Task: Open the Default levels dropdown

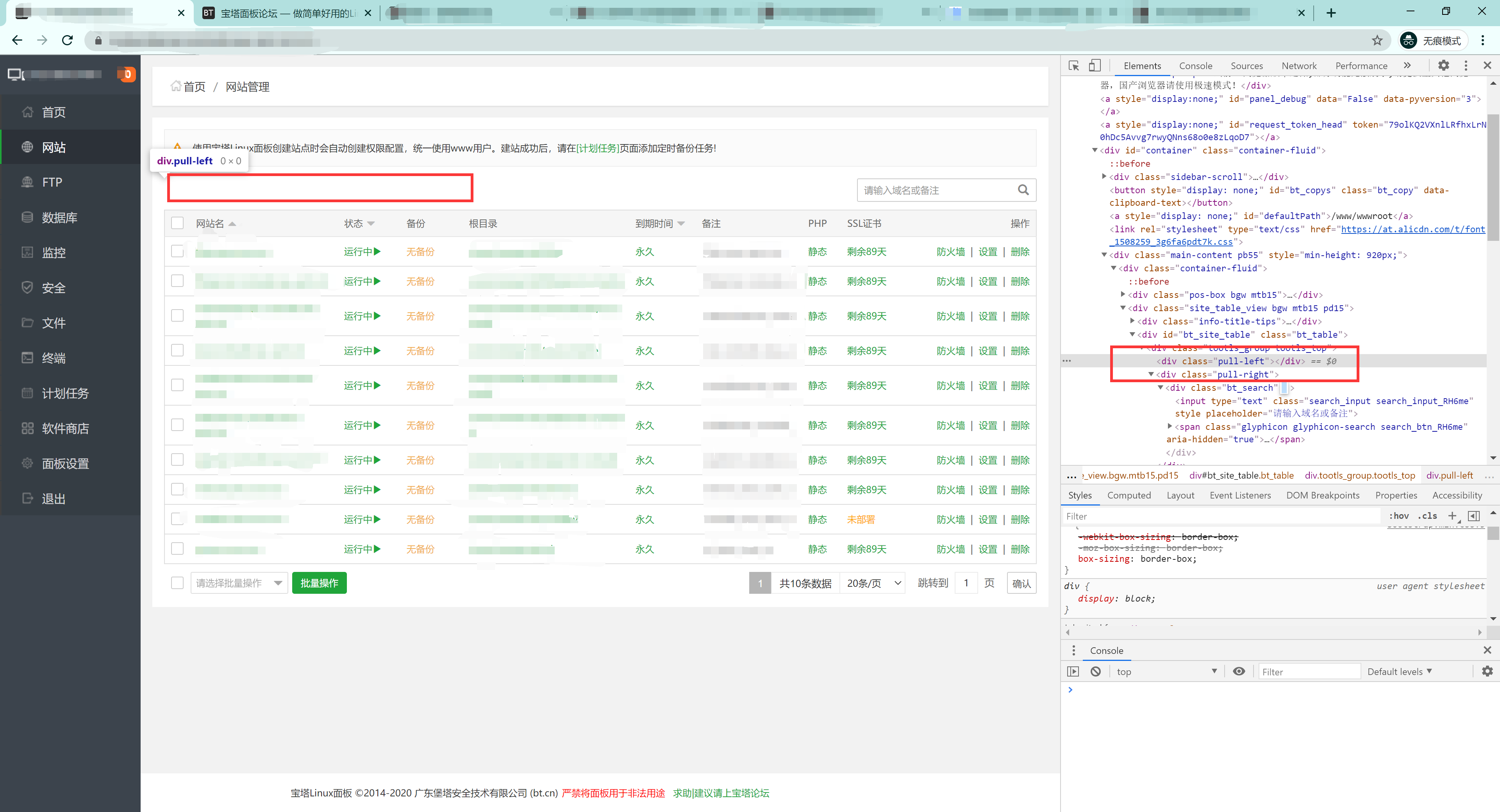Action: [1399, 671]
